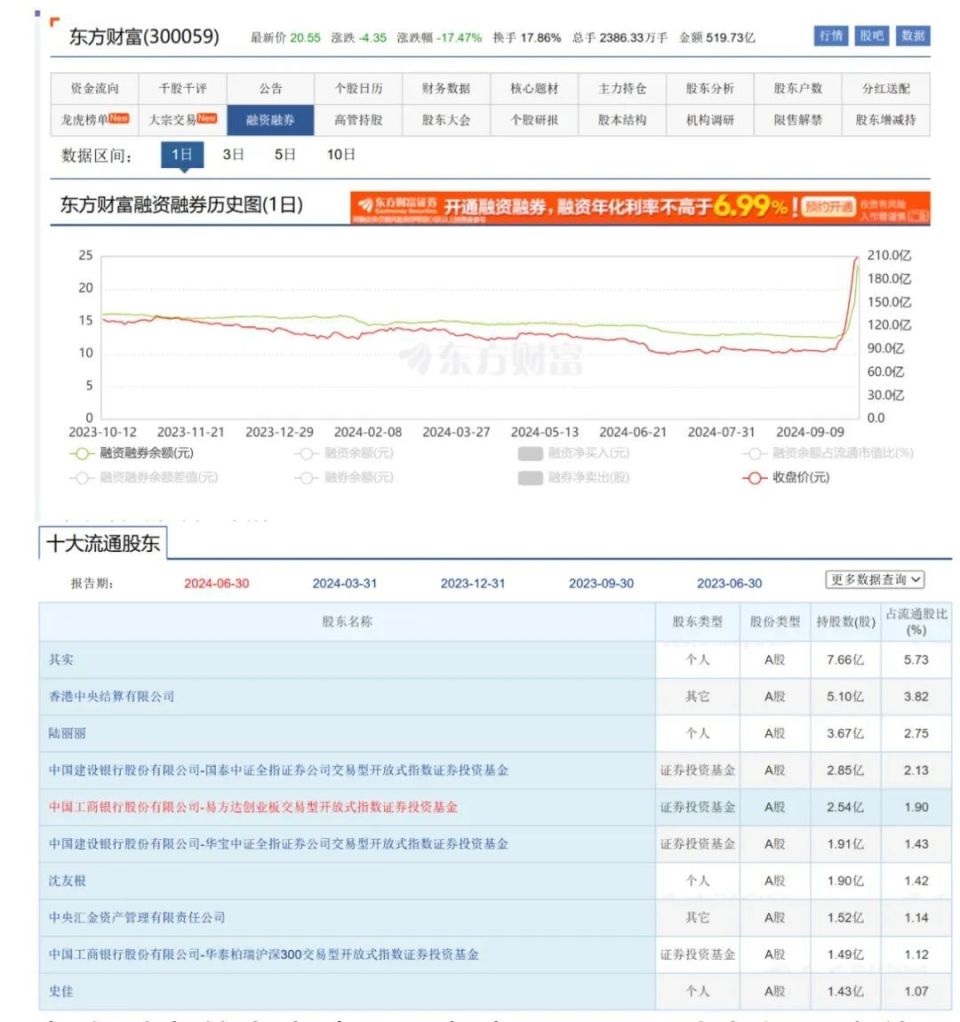Open the 股东增减持 tab
The image size is (960, 1022).
tap(886, 120)
